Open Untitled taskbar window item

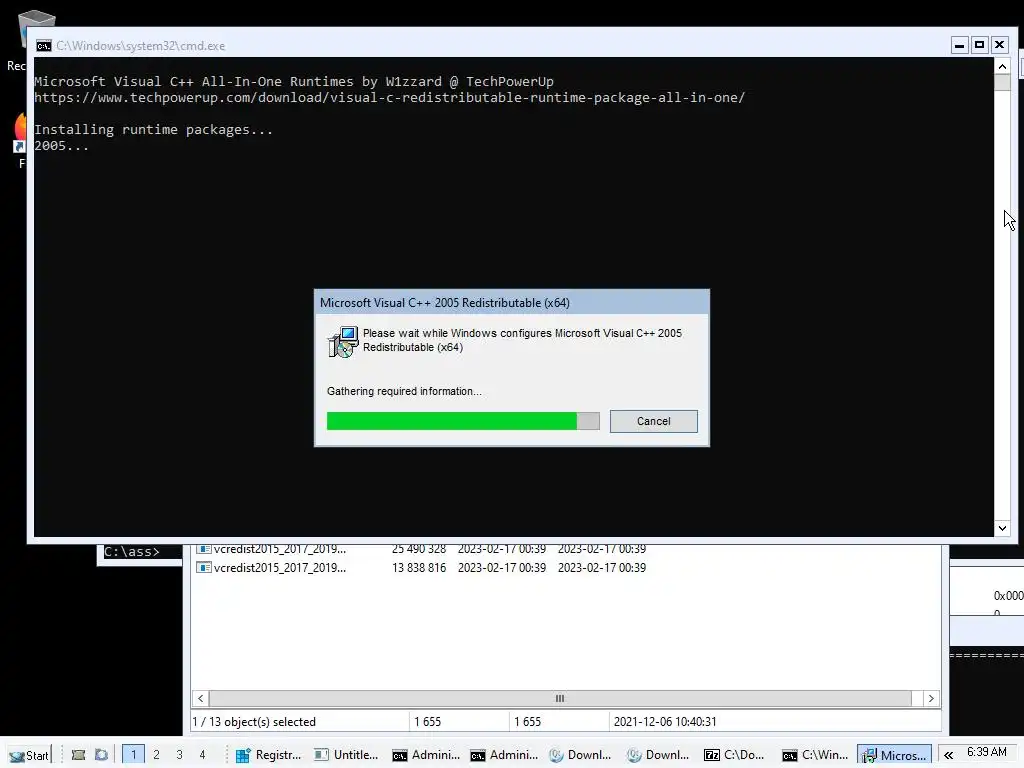(x=346, y=755)
